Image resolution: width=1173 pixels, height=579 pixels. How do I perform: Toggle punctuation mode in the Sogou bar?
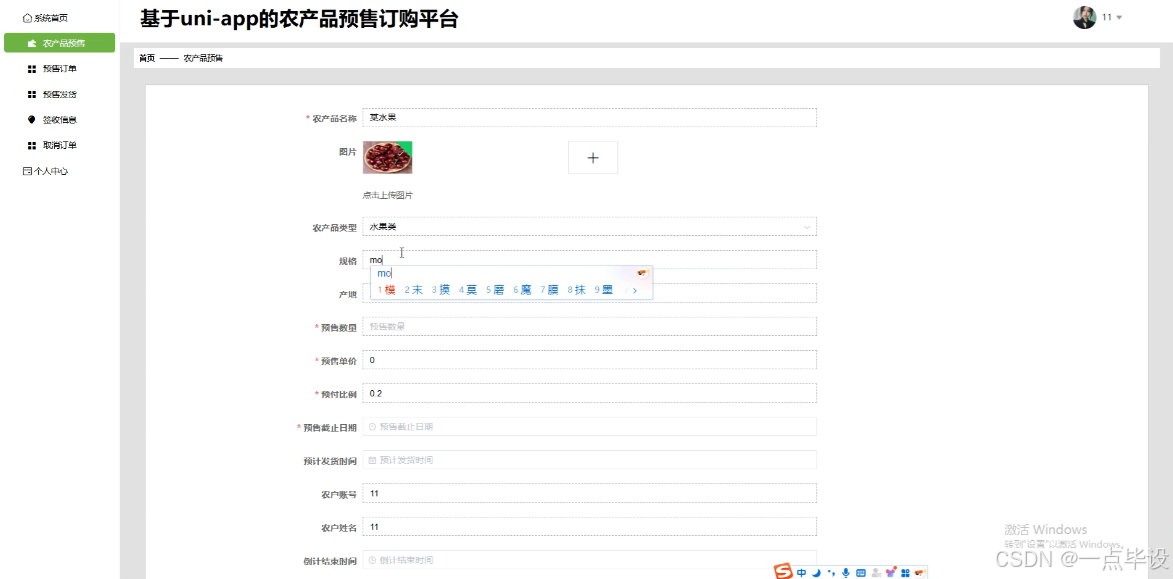coord(832,572)
